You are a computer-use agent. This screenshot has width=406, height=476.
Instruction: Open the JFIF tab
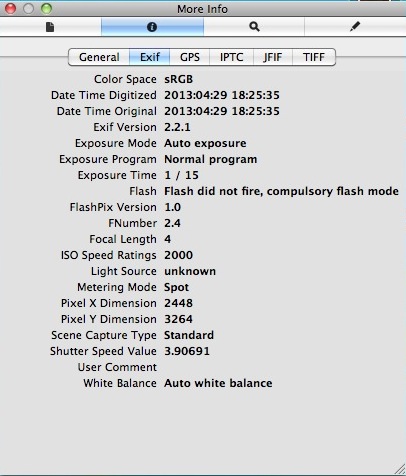point(273,57)
